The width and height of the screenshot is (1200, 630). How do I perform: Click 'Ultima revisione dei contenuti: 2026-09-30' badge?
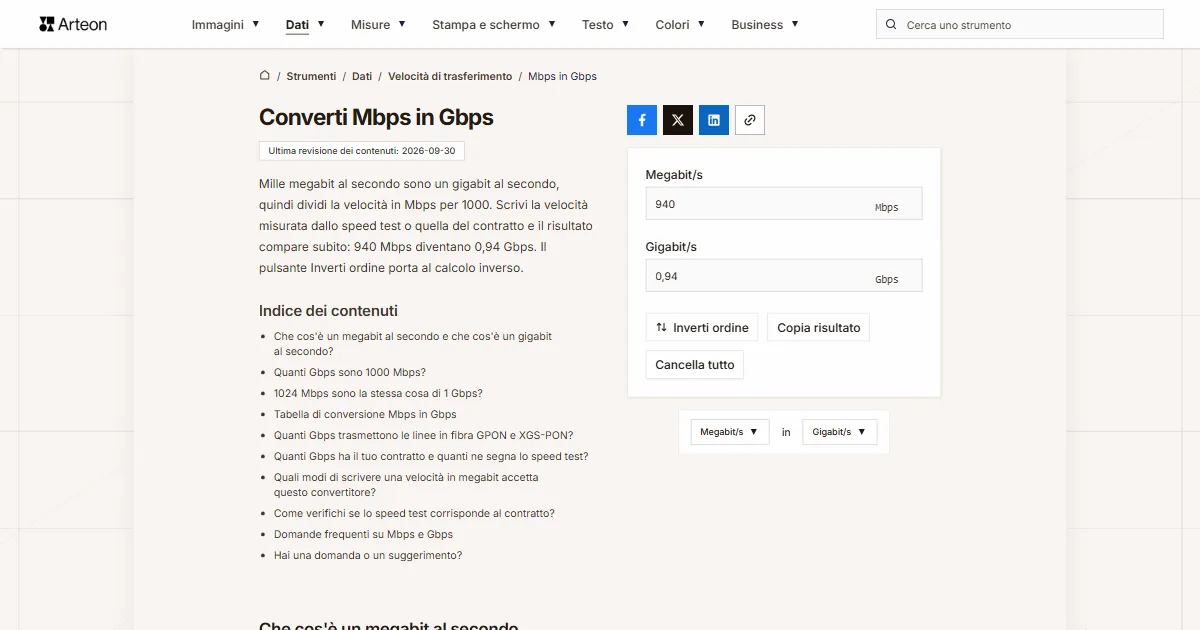pos(362,151)
